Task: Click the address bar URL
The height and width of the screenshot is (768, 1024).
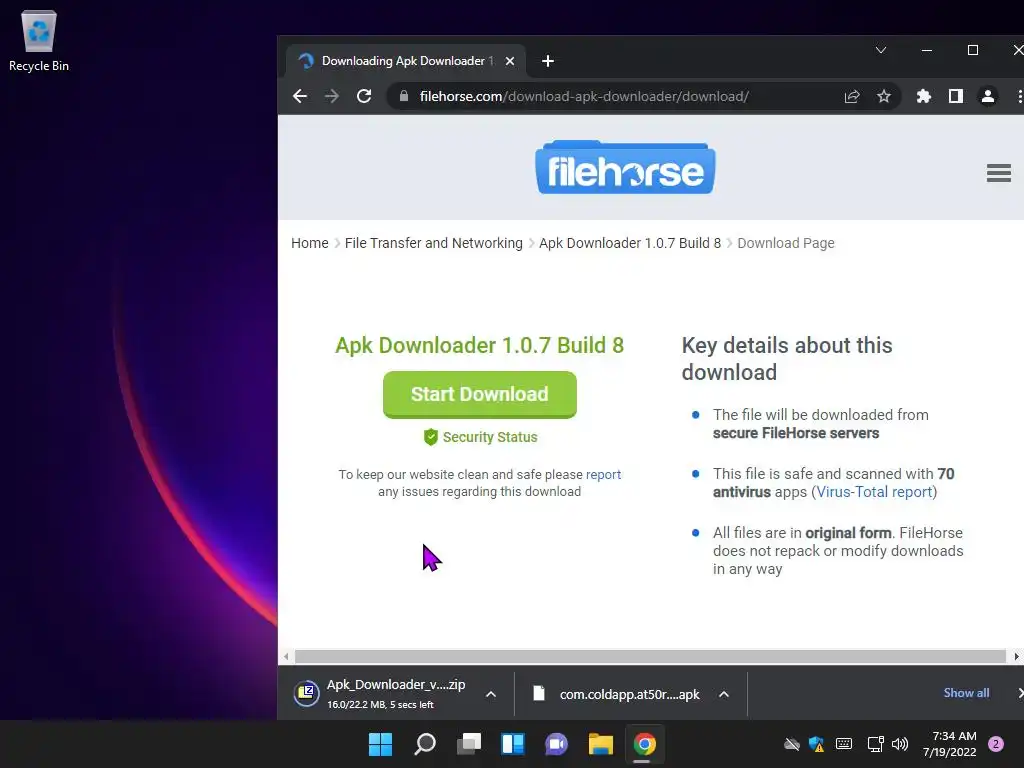Action: click(584, 97)
